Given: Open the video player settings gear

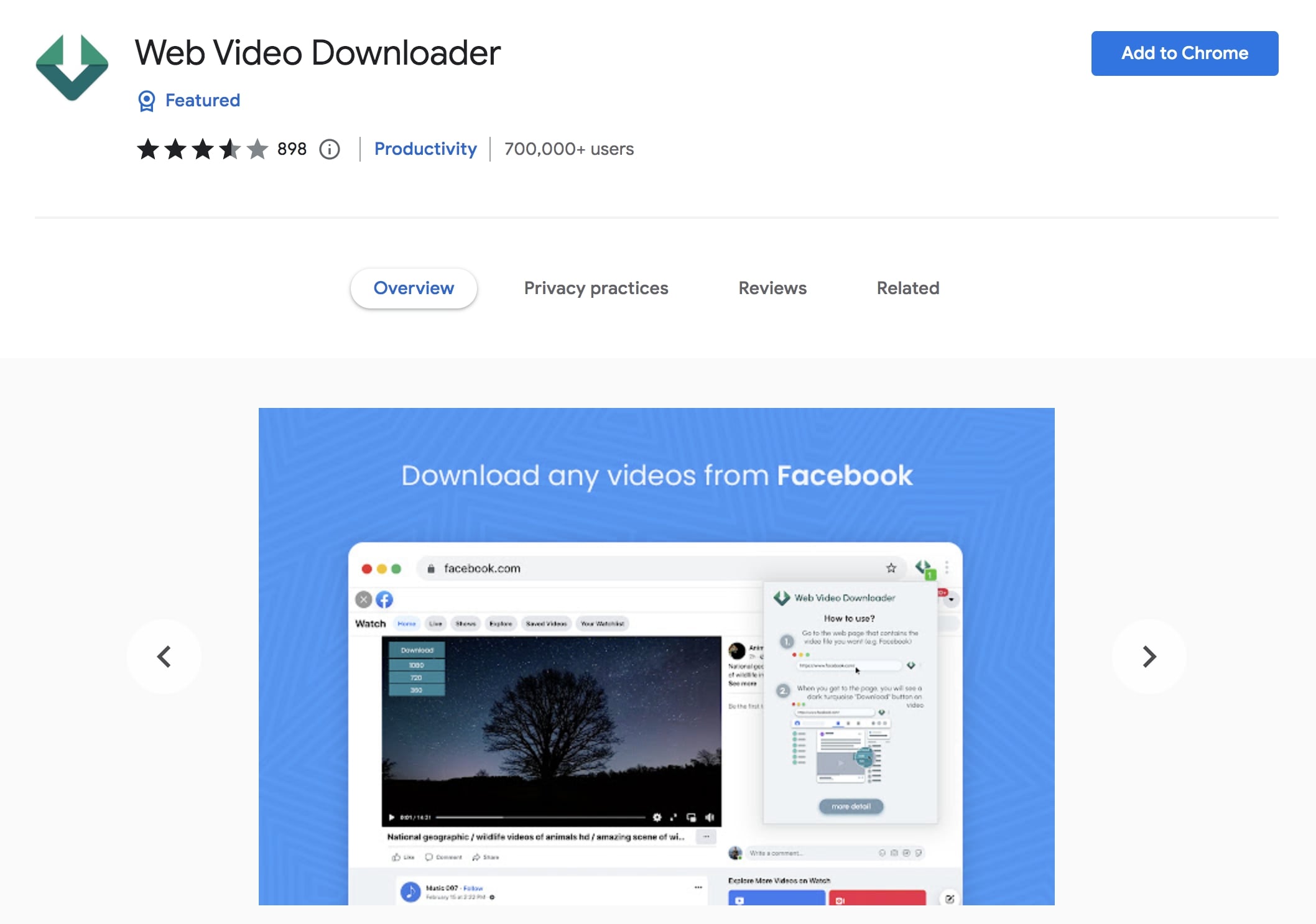Looking at the screenshot, I should click(x=657, y=818).
